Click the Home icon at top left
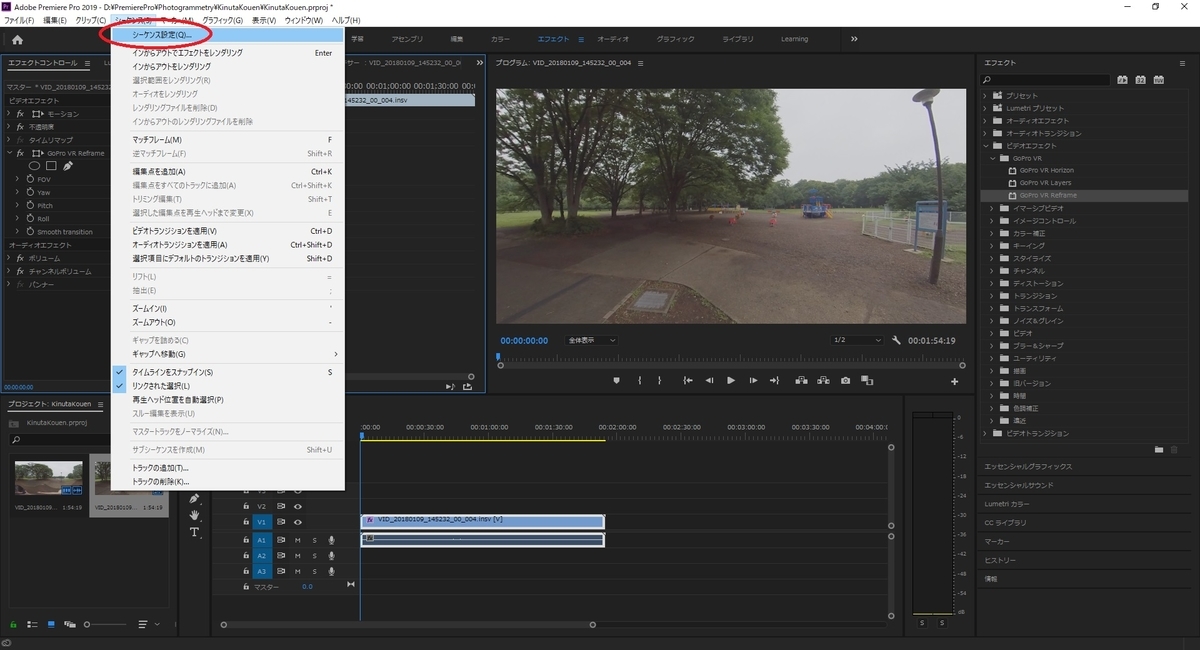The width and height of the screenshot is (1200, 650). coord(17,39)
